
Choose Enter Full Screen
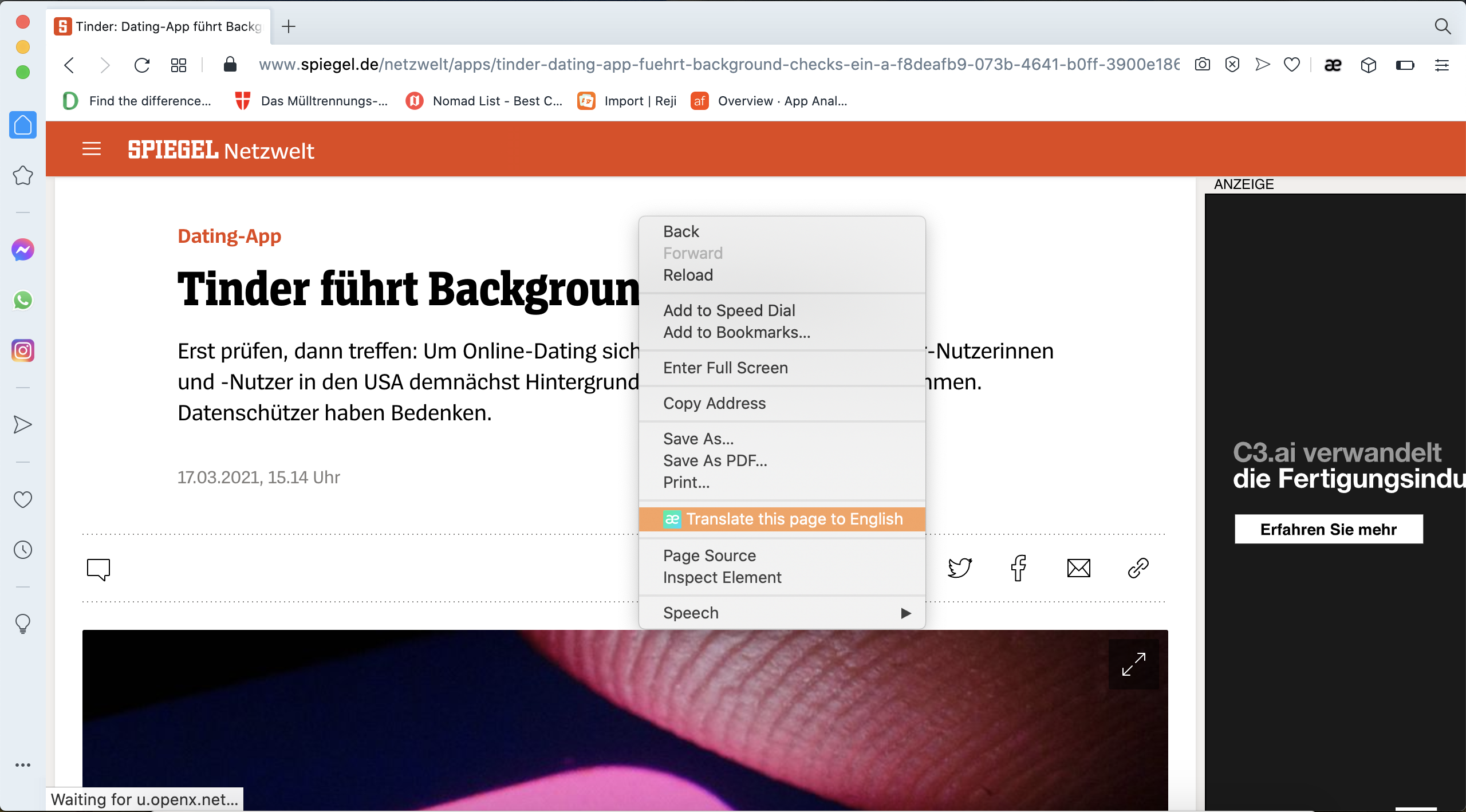click(782, 368)
